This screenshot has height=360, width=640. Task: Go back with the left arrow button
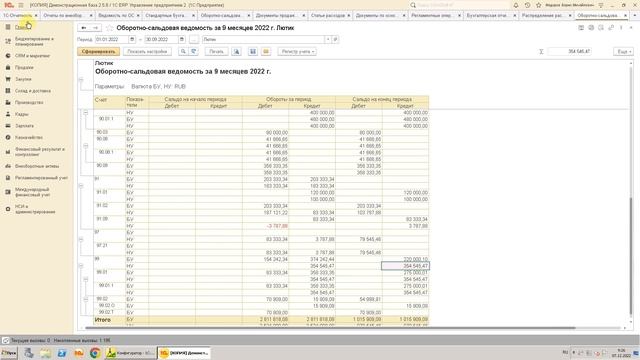(x=84, y=28)
